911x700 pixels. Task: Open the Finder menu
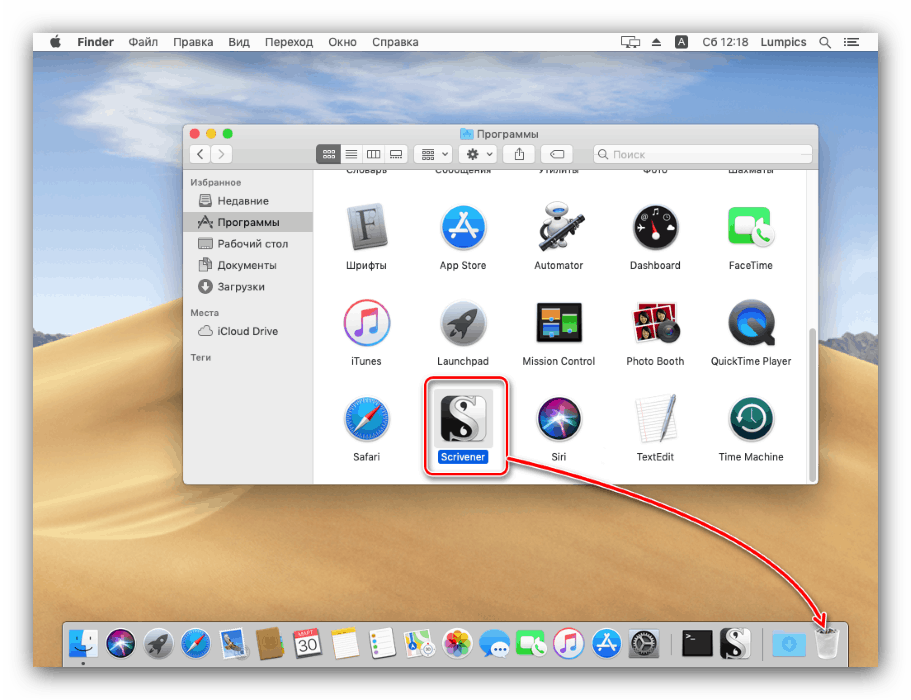[x=95, y=42]
